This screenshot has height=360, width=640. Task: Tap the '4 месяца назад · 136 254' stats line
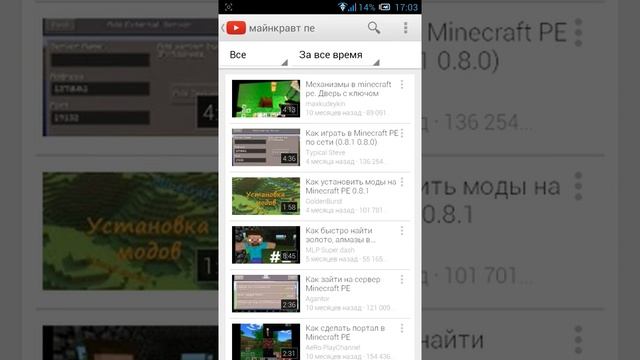click(345, 162)
